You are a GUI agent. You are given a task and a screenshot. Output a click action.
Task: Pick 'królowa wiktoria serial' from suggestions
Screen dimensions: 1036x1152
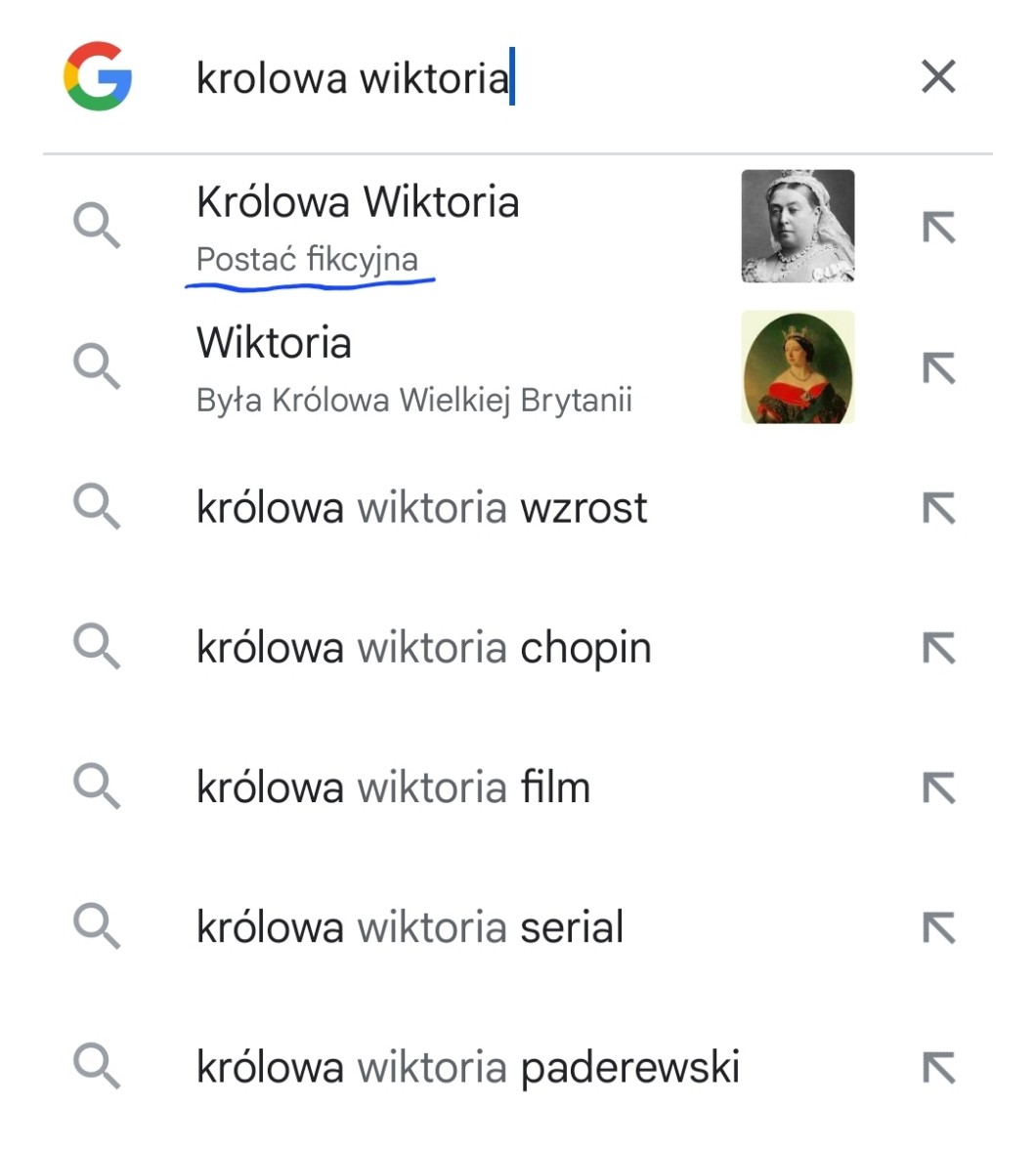(x=518, y=926)
